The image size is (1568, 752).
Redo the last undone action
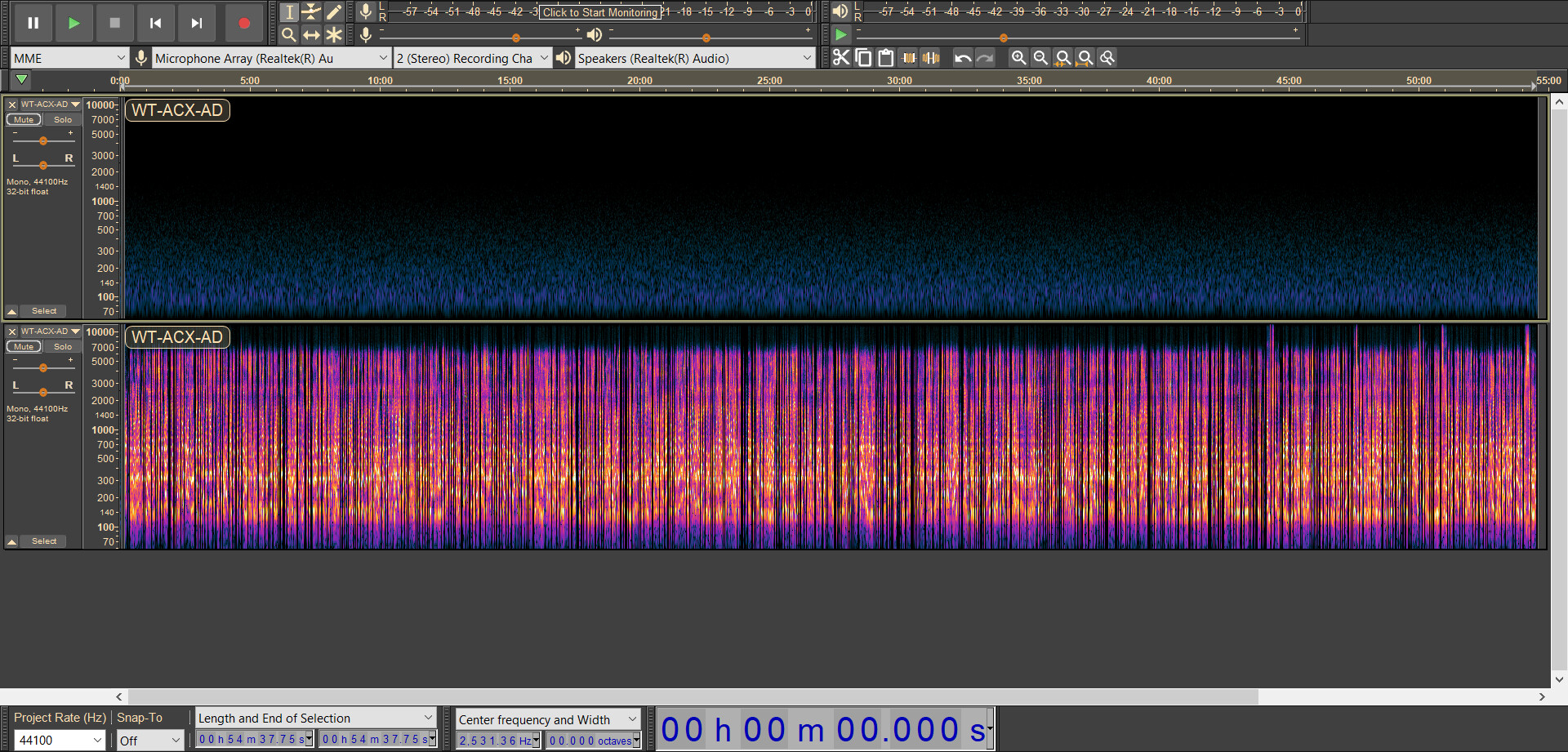click(x=985, y=58)
